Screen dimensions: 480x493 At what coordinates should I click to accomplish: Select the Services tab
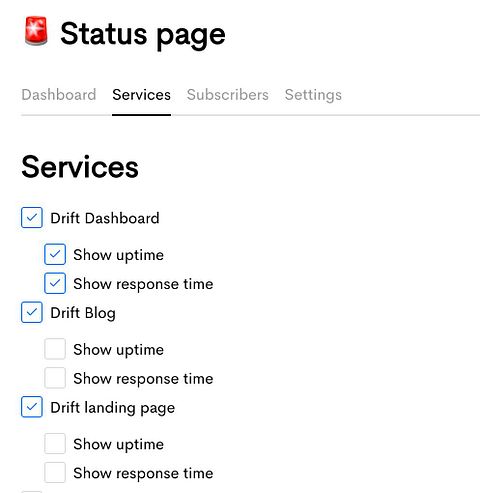(141, 95)
